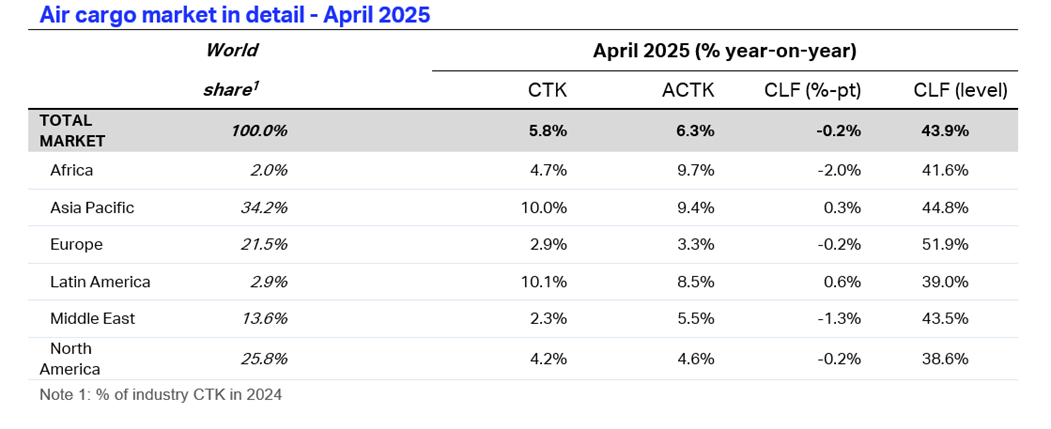
Task: Click the footnote 'Note 1: % of industry CTK'
Action: point(160,394)
